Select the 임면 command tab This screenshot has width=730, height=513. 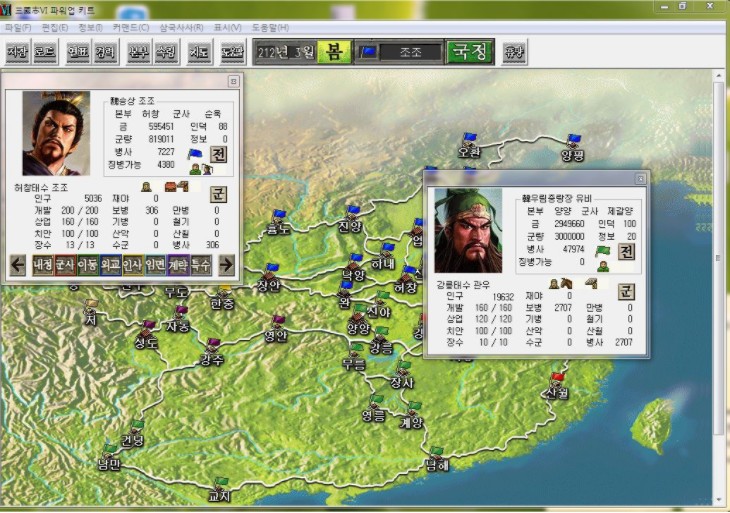[x=155, y=265]
